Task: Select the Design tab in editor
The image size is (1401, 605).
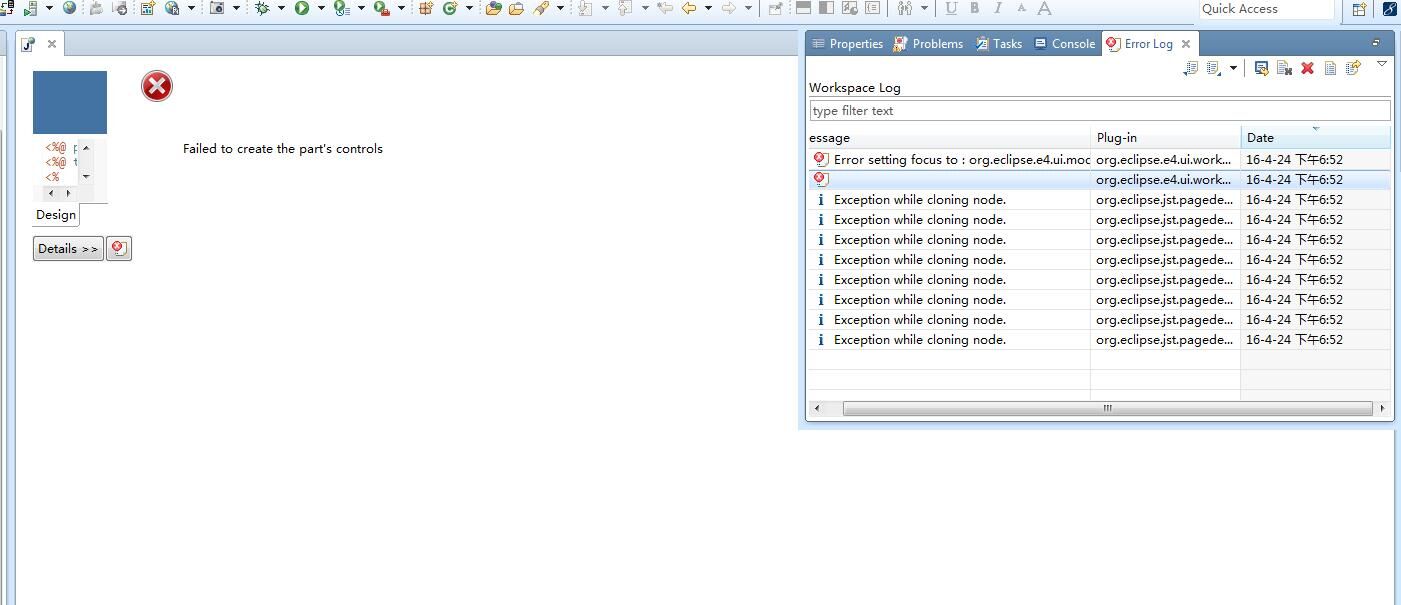Action: click(x=56, y=215)
